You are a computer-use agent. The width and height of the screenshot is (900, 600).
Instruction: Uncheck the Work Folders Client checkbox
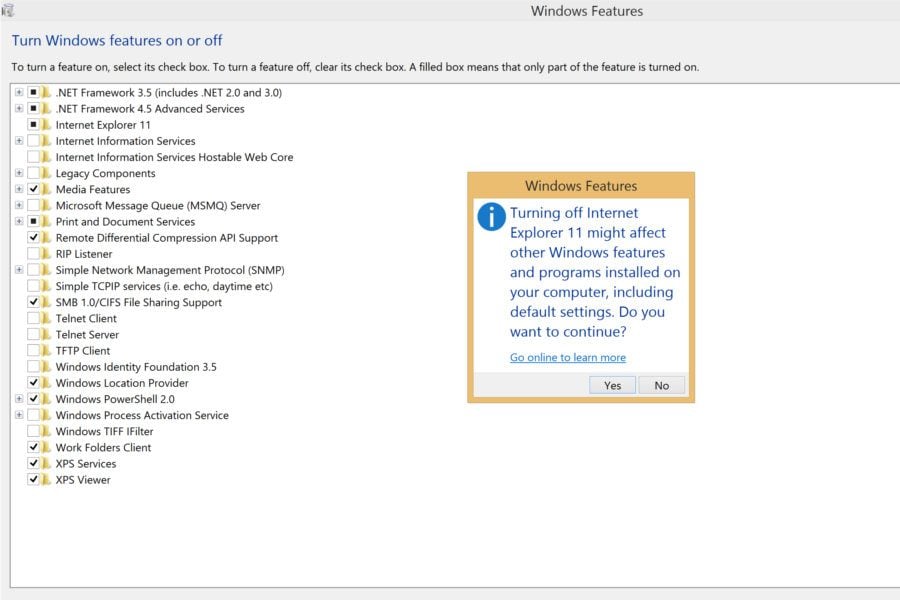click(x=33, y=447)
